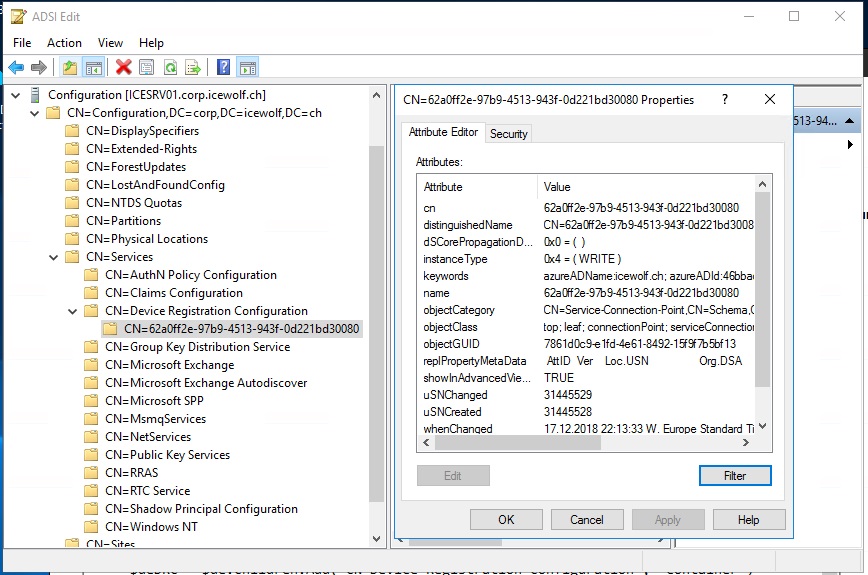Select CN=AuthN Policy Configuration node

(190, 275)
